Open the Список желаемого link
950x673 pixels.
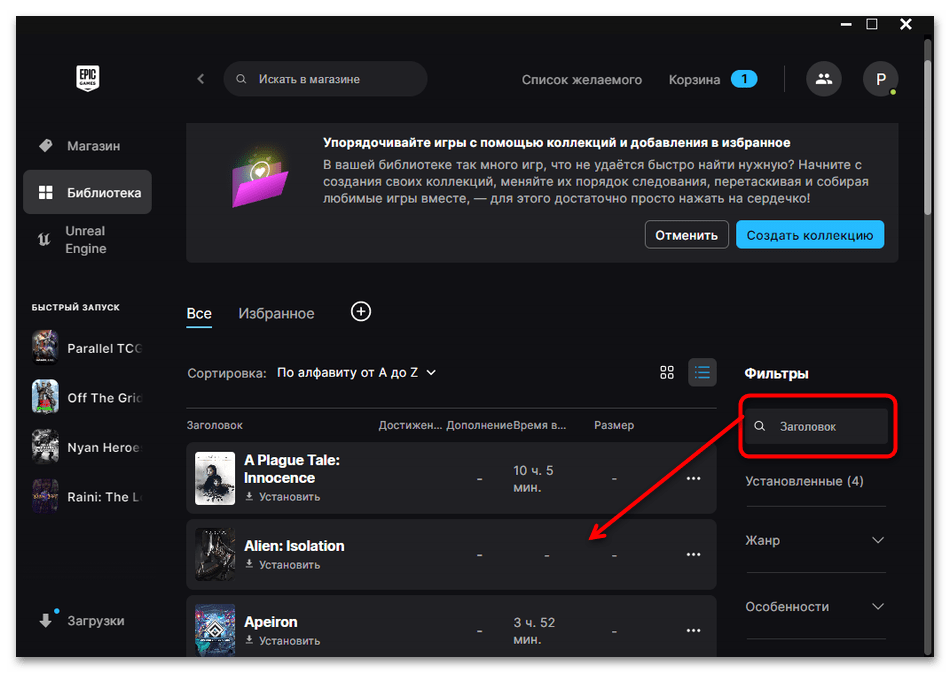(582, 79)
